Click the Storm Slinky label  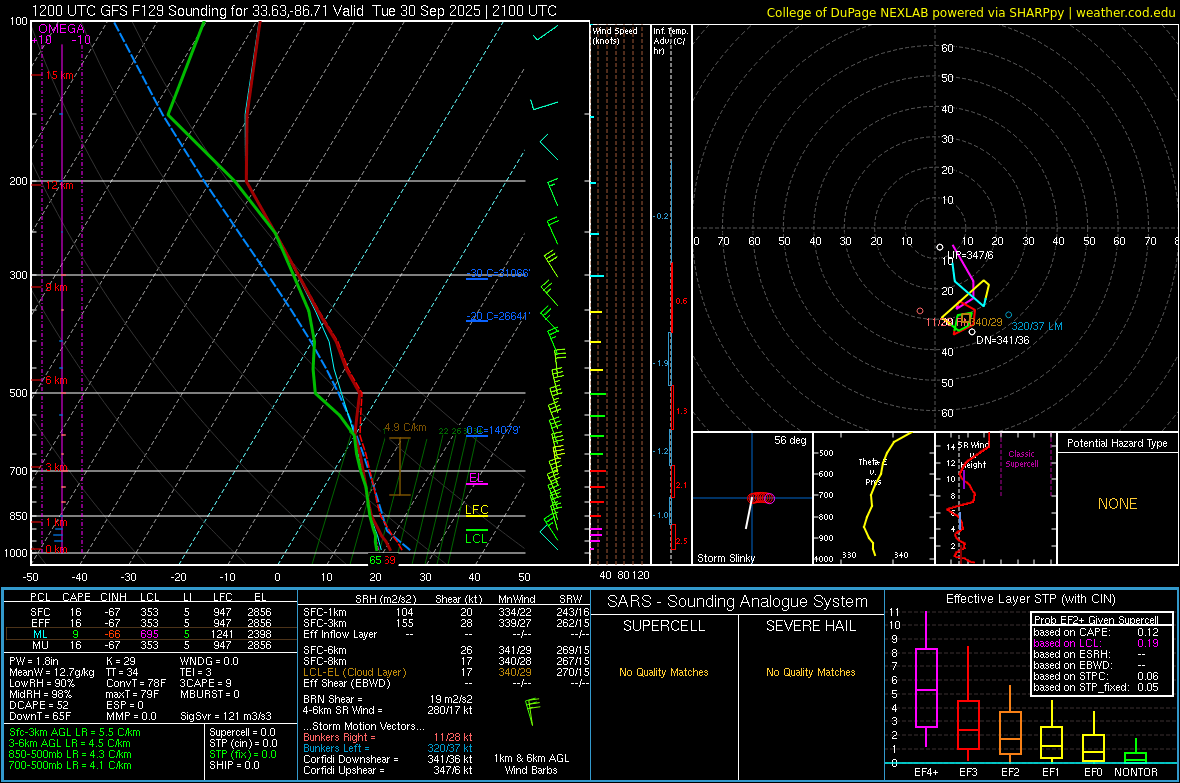click(x=725, y=558)
